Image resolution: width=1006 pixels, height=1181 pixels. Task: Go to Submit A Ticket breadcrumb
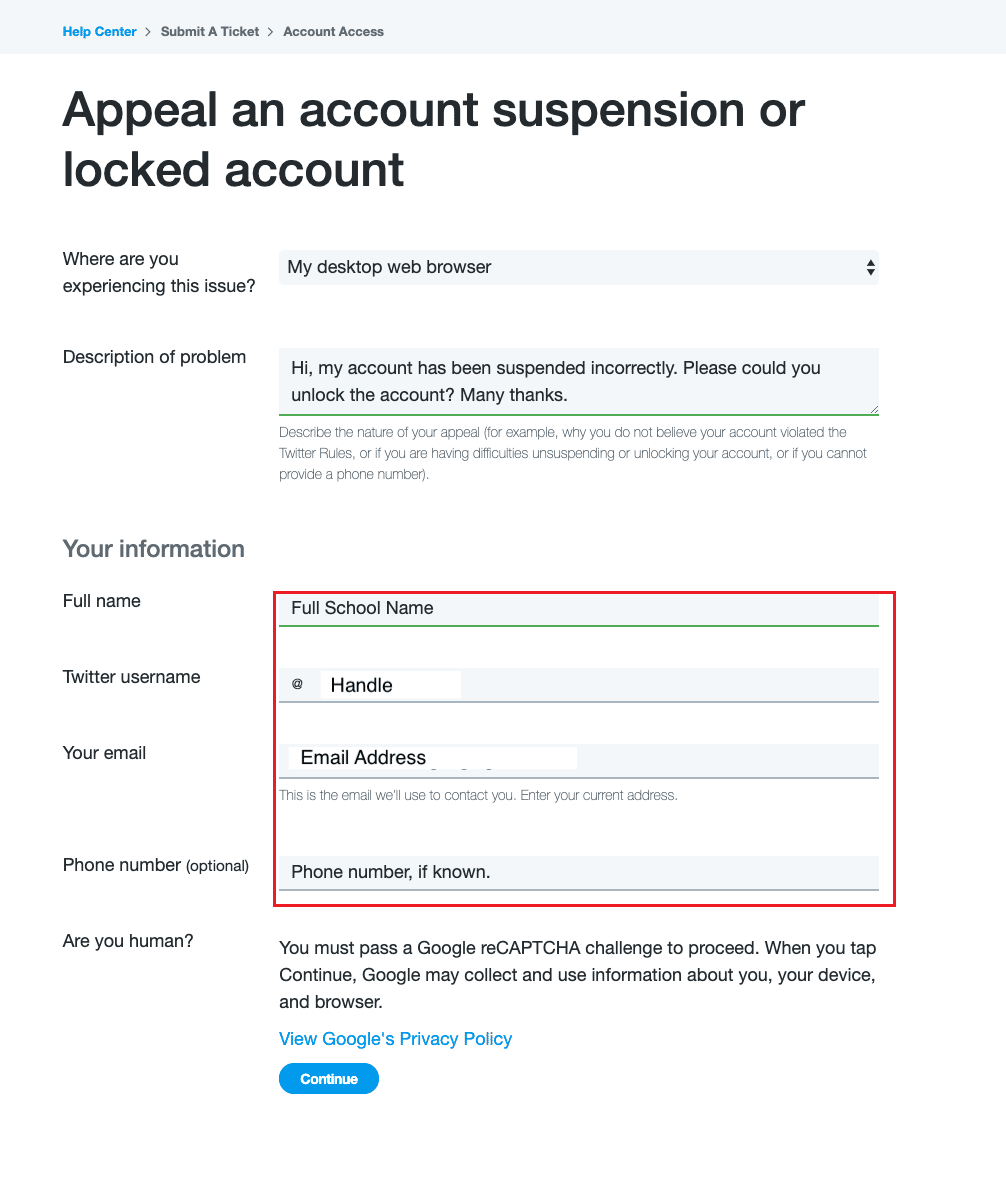coord(209,32)
